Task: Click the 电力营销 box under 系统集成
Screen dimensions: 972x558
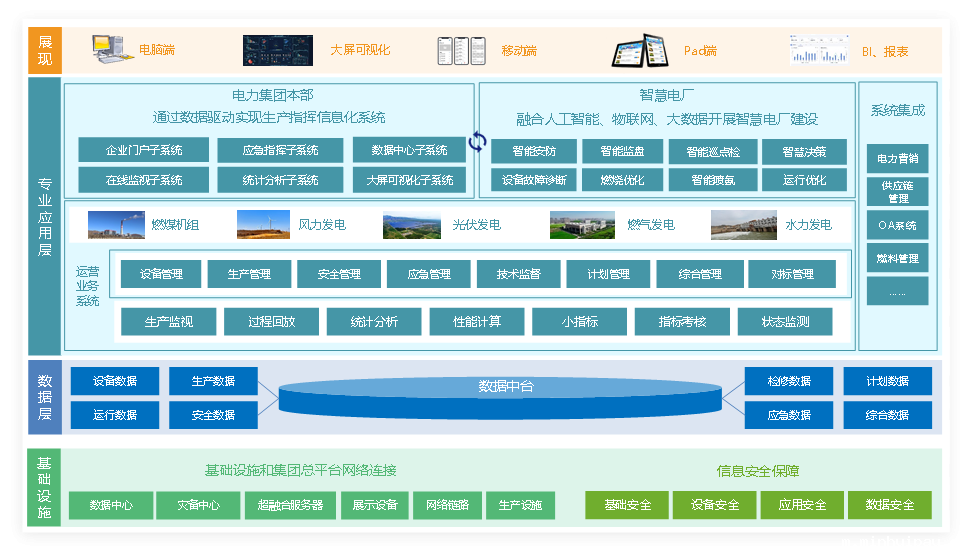Action: pos(897,158)
